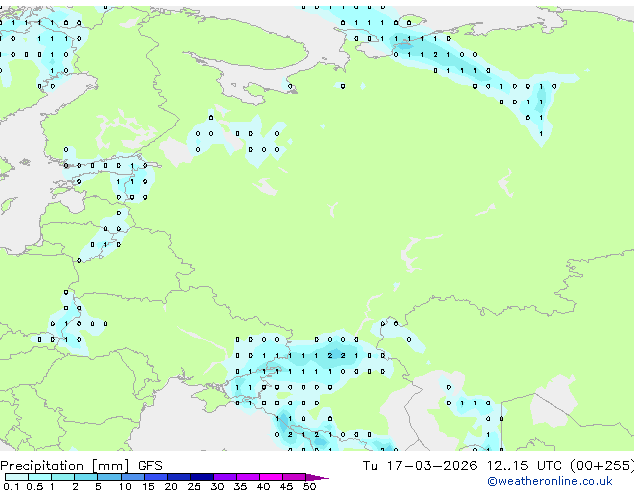Click the '50' legend label
634x490 pixels.
tap(309, 486)
